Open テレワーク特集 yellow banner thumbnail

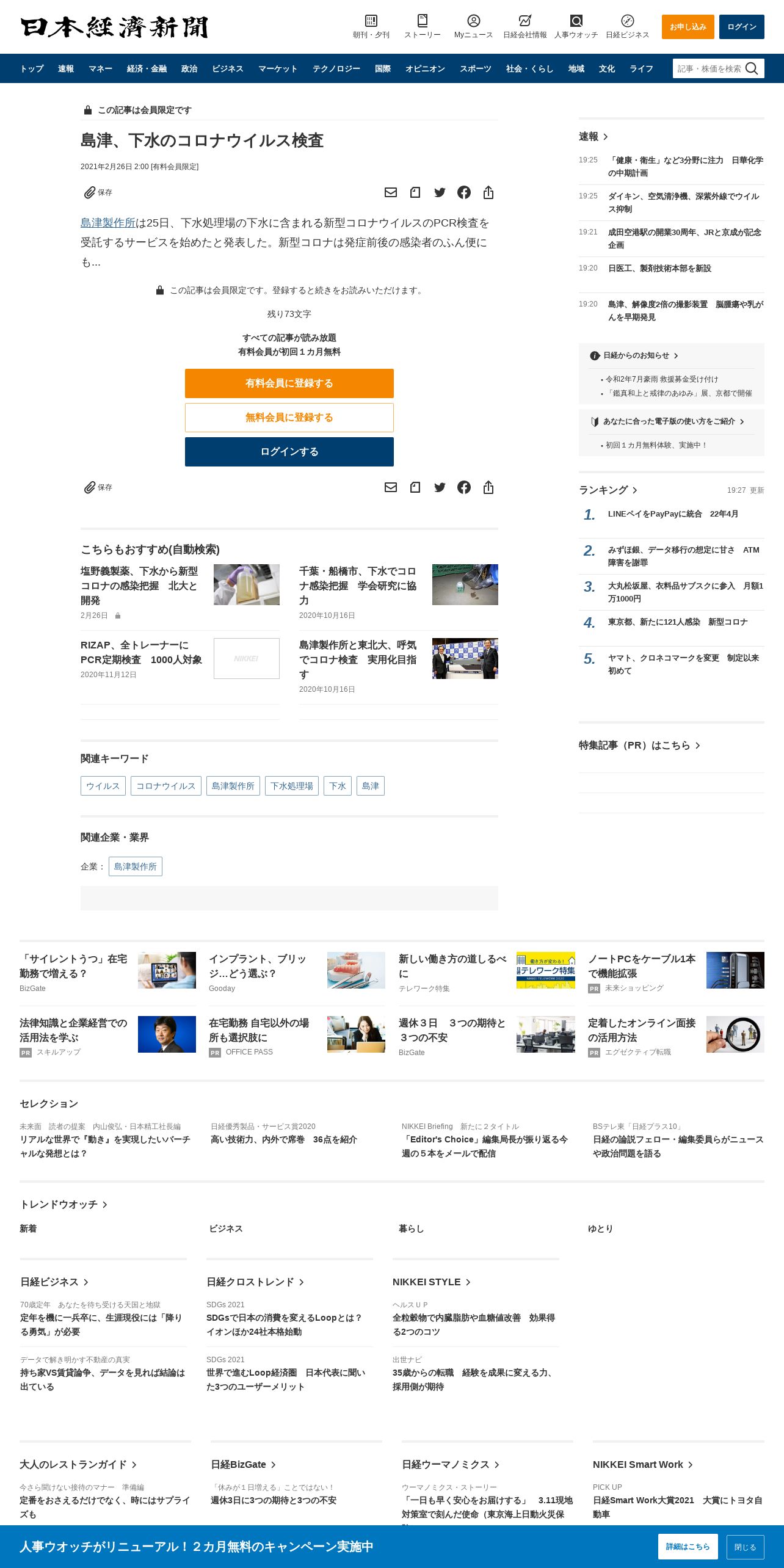[x=546, y=970]
